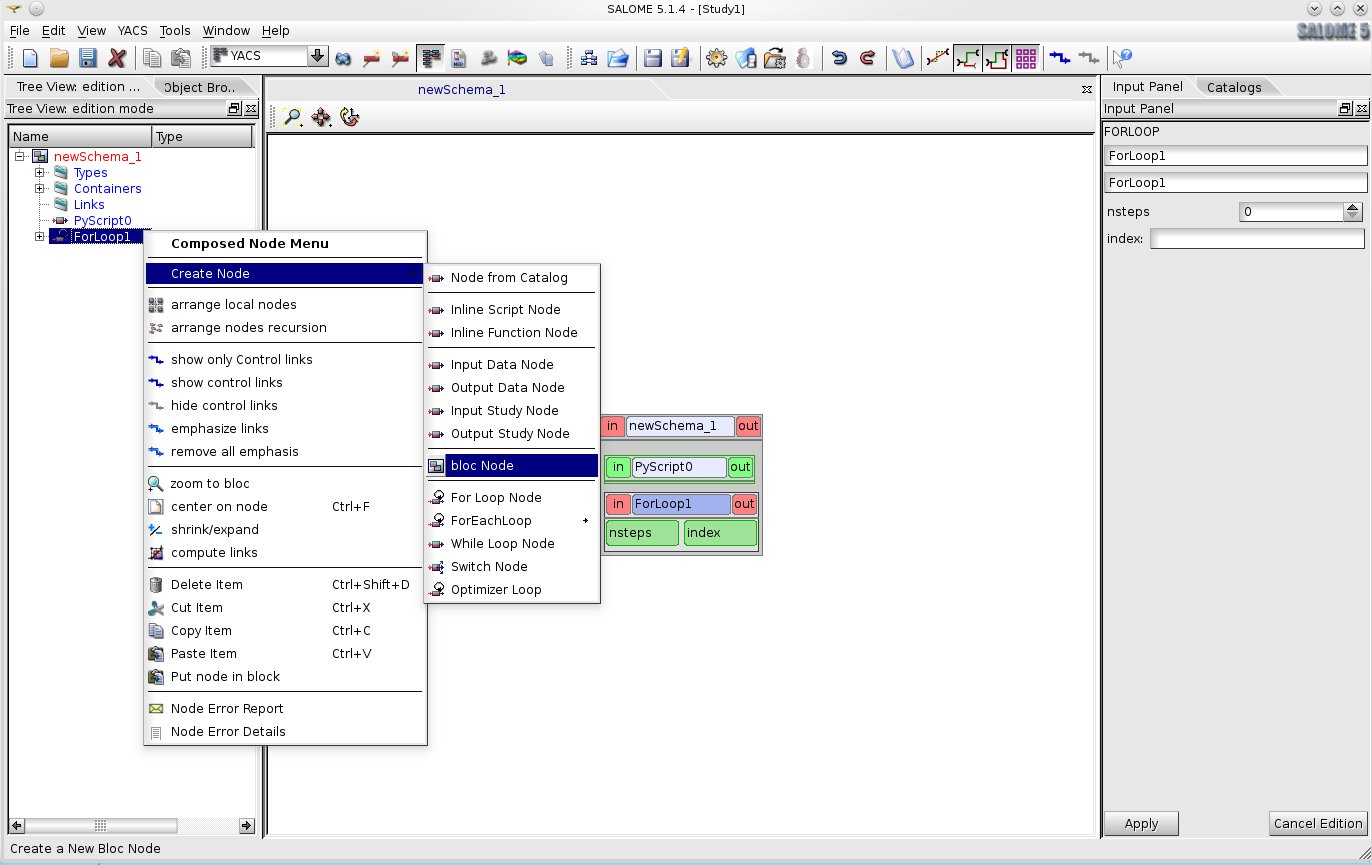Click the open book catalog icon
Viewport: 1372px width, 865px height.
(903, 58)
